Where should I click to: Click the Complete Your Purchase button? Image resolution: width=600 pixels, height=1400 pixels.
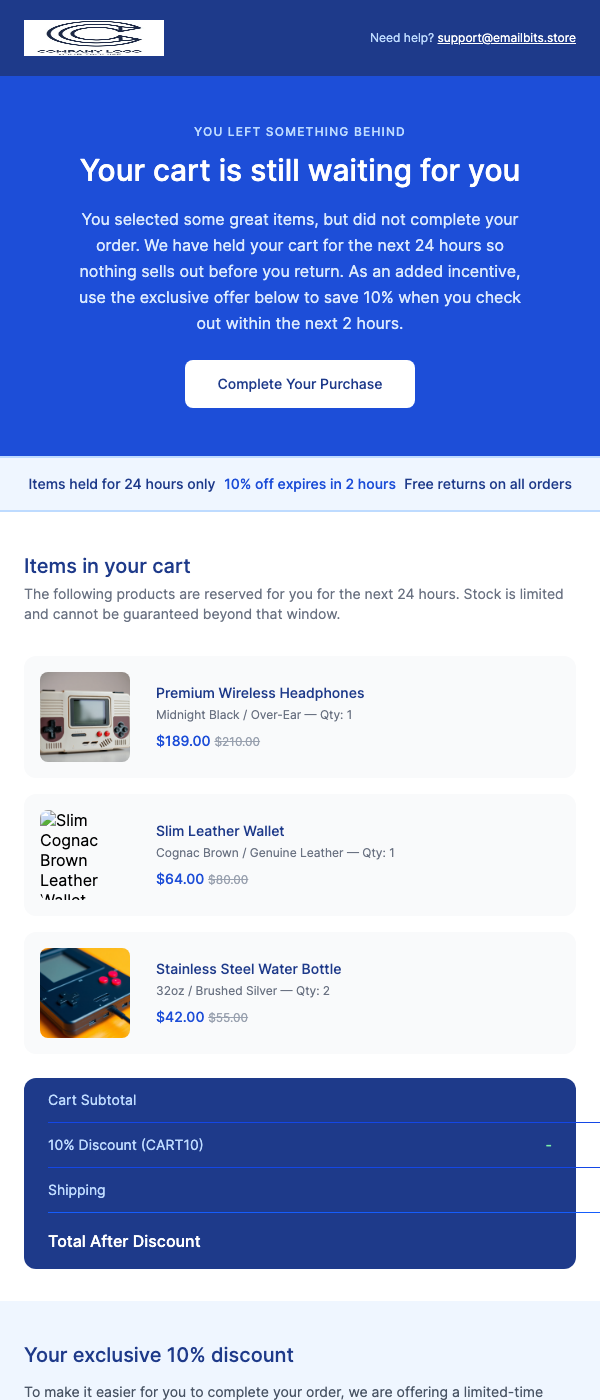click(299, 383)
